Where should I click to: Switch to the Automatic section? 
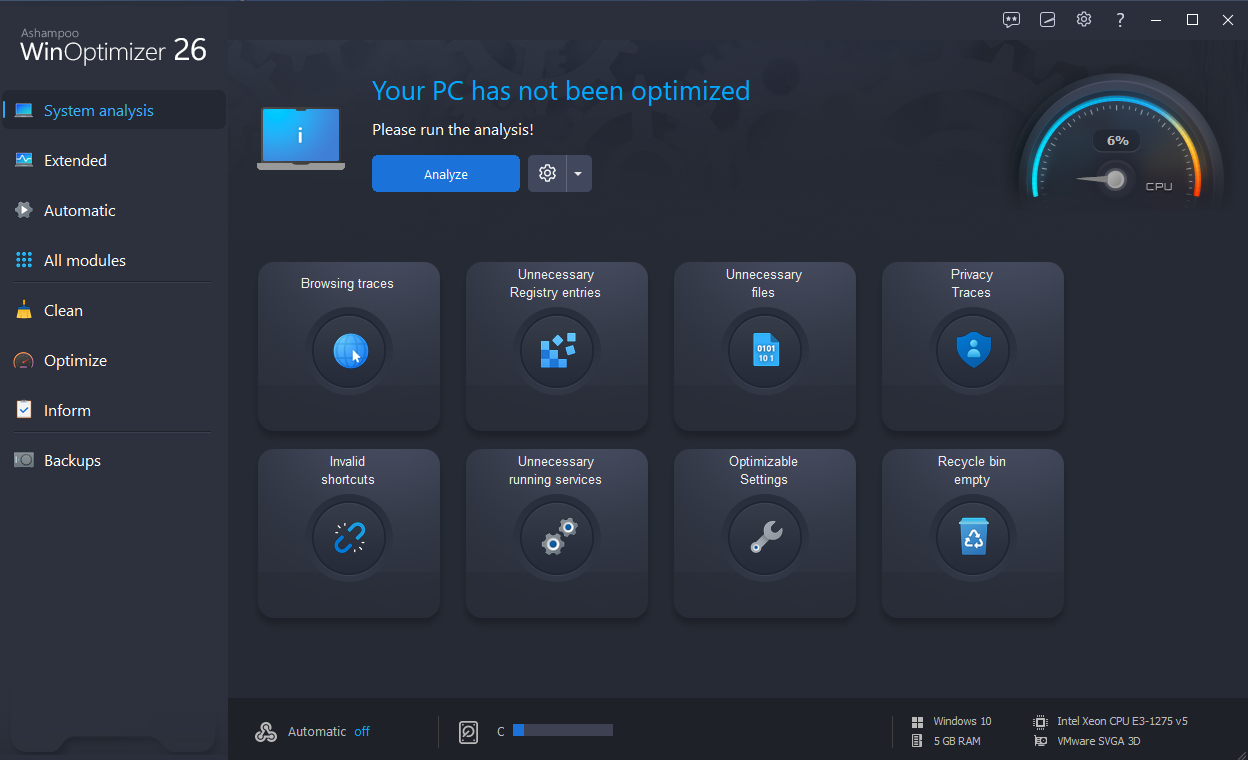click(114, 210)
